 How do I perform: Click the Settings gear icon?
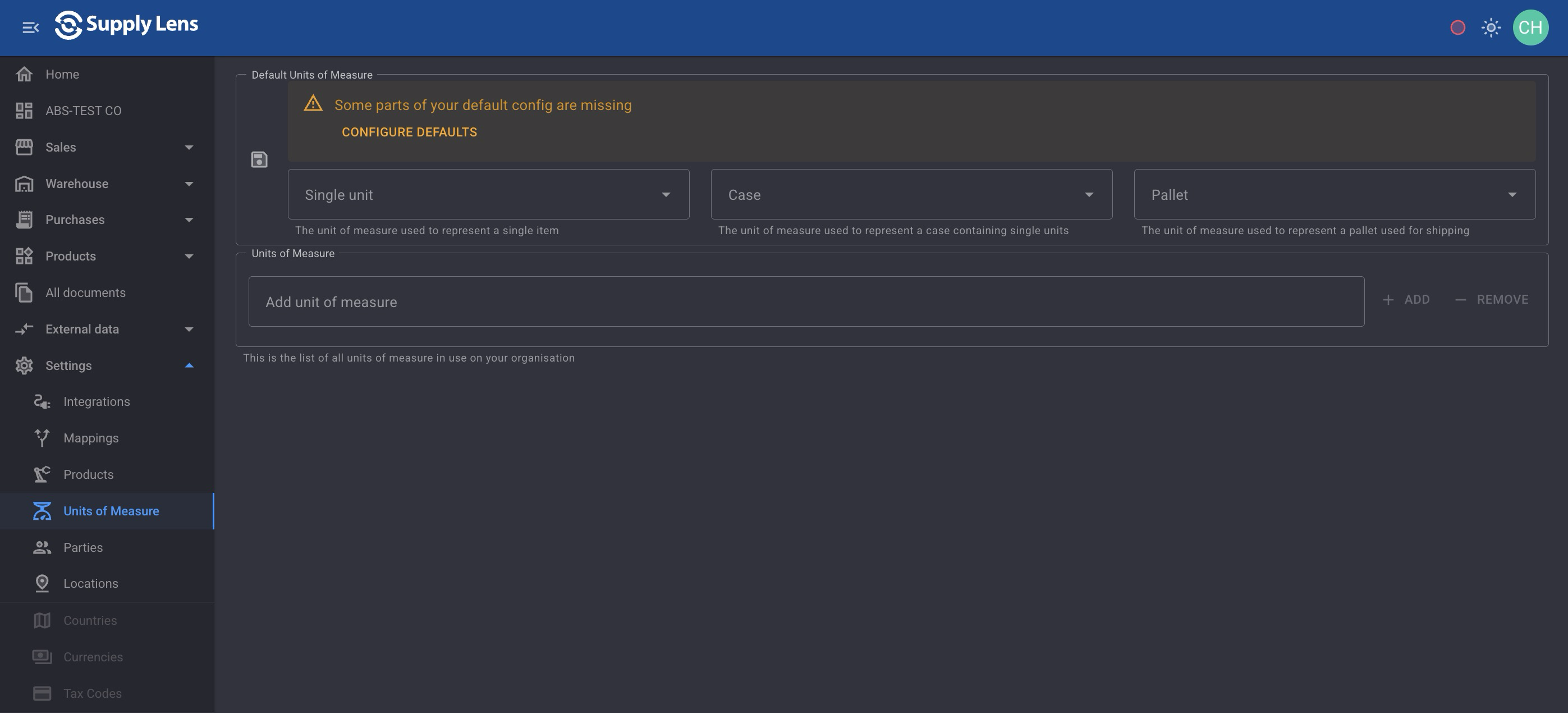click(24, 366)
